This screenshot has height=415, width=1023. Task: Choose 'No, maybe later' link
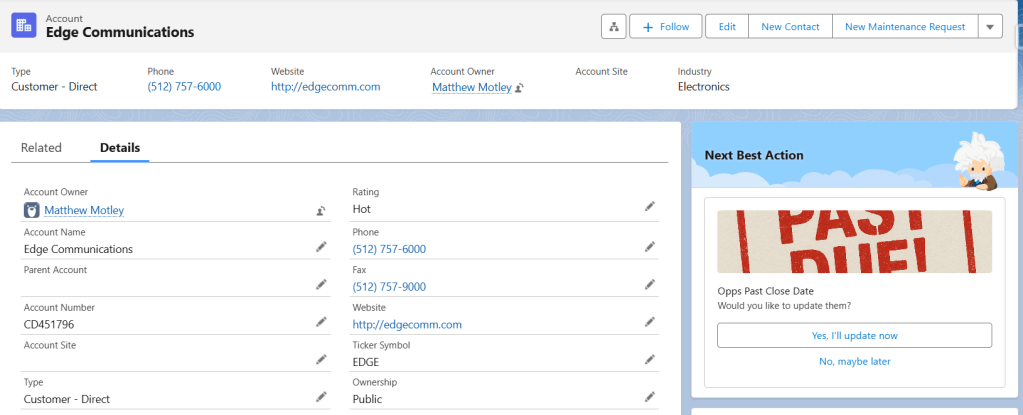(854, 361)
